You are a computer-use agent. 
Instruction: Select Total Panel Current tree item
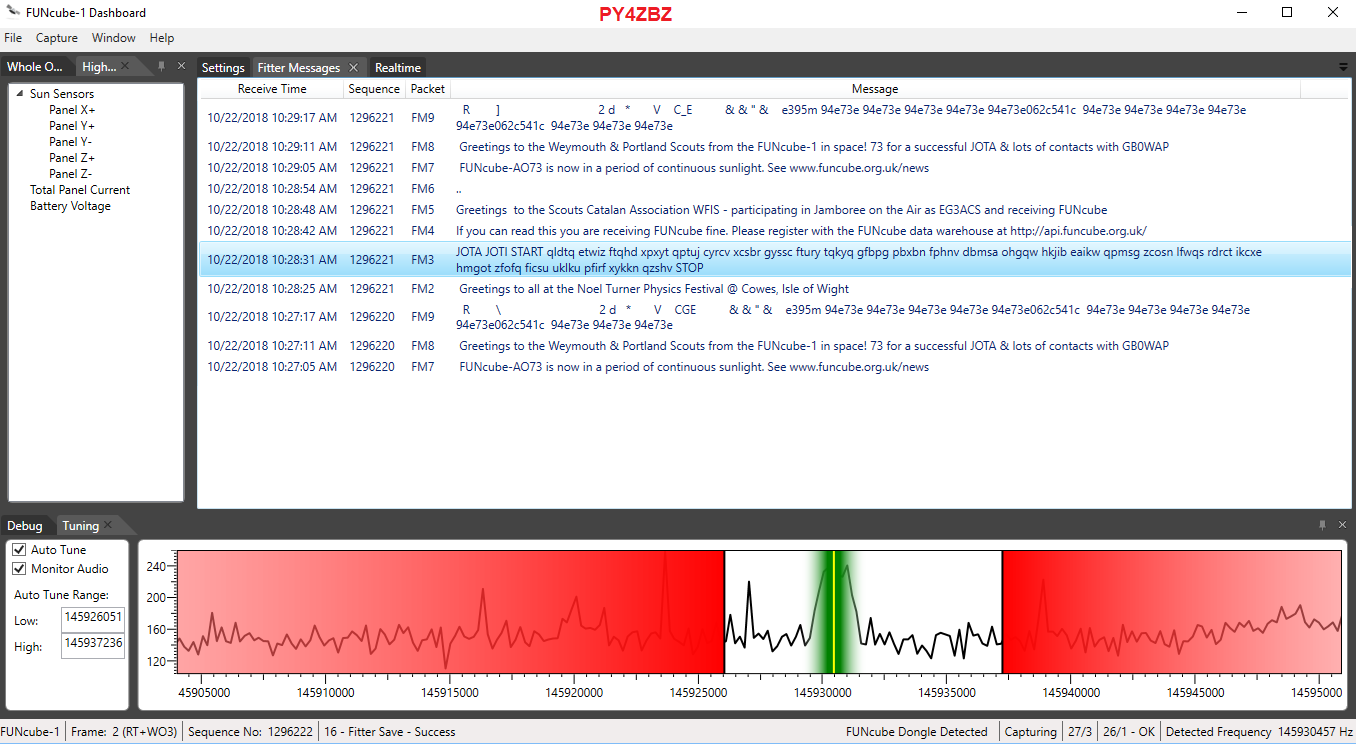point(80,190)
